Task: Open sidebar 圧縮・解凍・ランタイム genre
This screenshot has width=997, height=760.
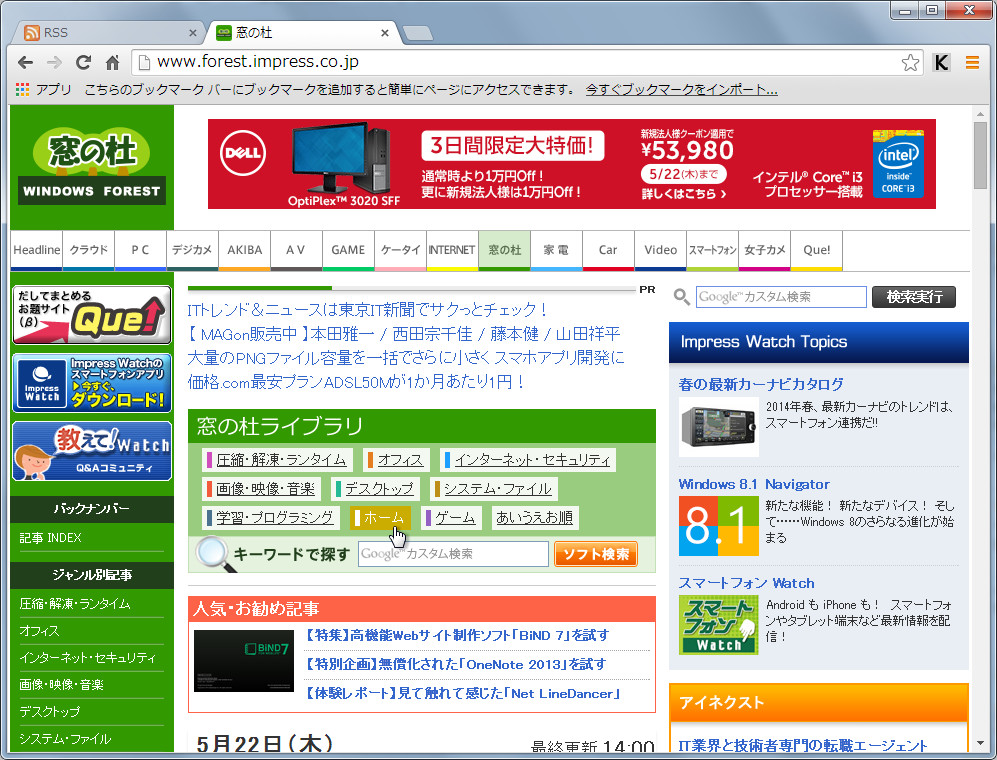Action: click(x=75, y=604)
